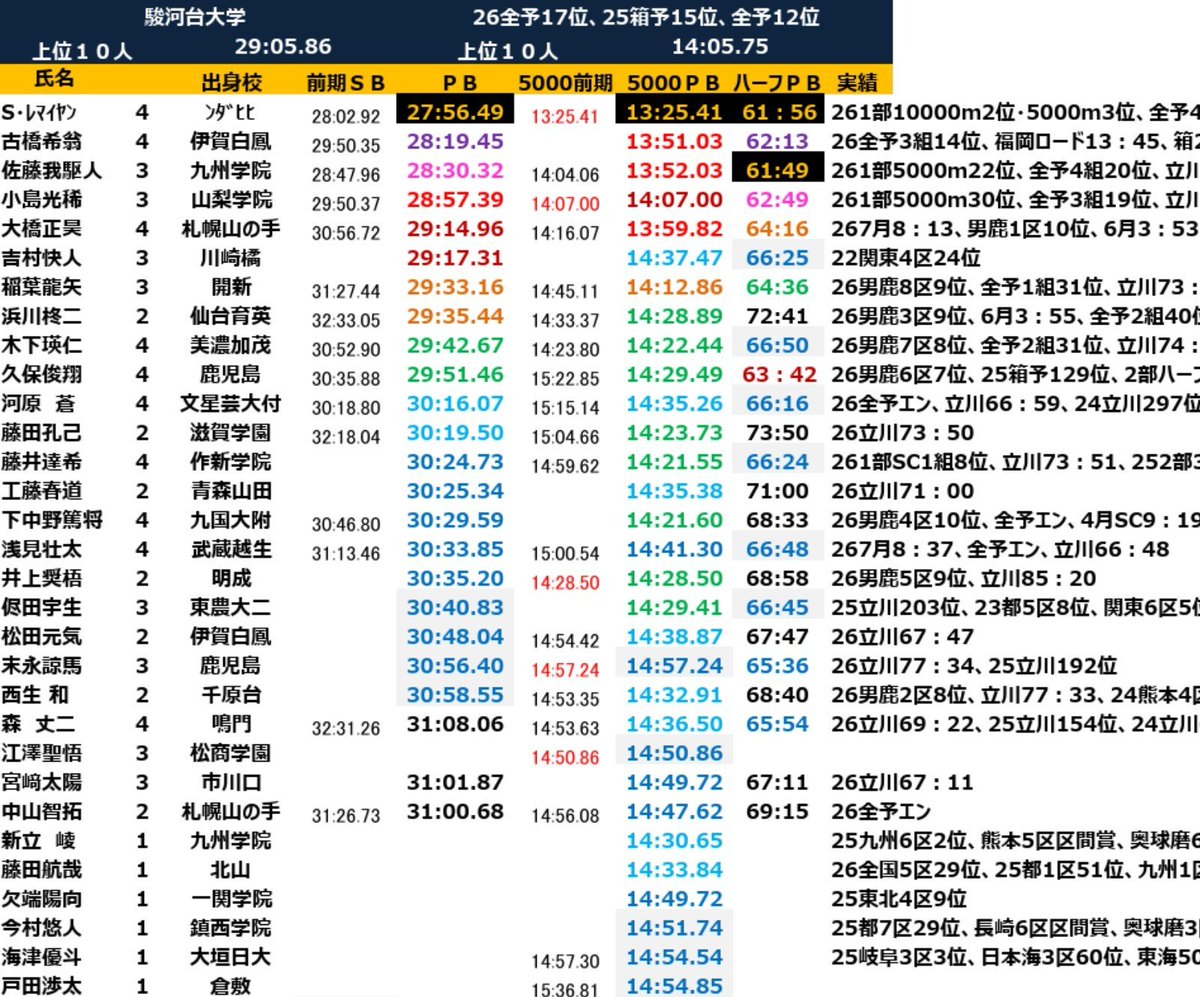Viewport: 1200px width, 997px height.
Task: Click the 前期ＳＢ column header
Action: tap(345, 82)
